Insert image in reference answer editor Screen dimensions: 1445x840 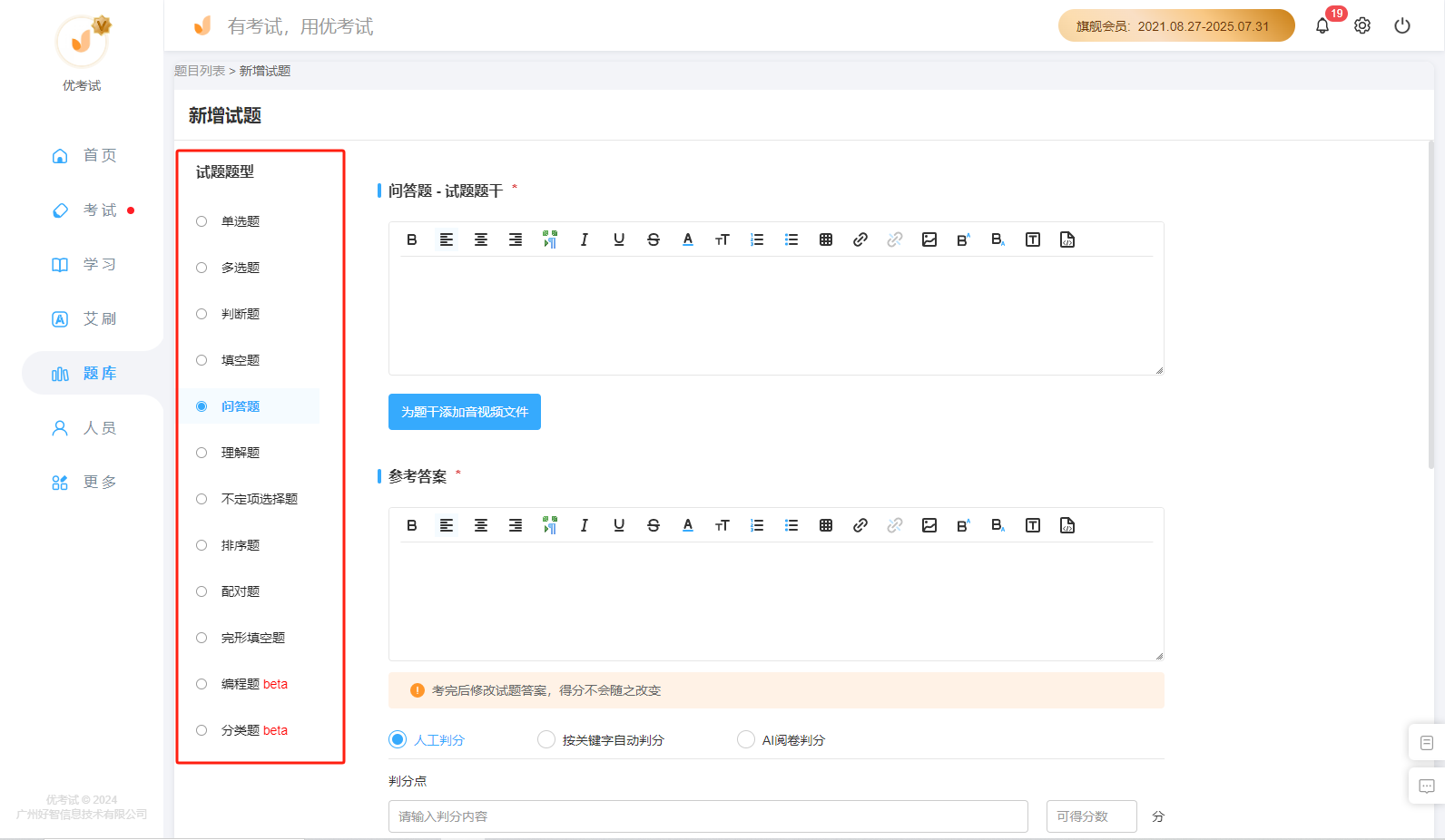(x=929, y=525)
